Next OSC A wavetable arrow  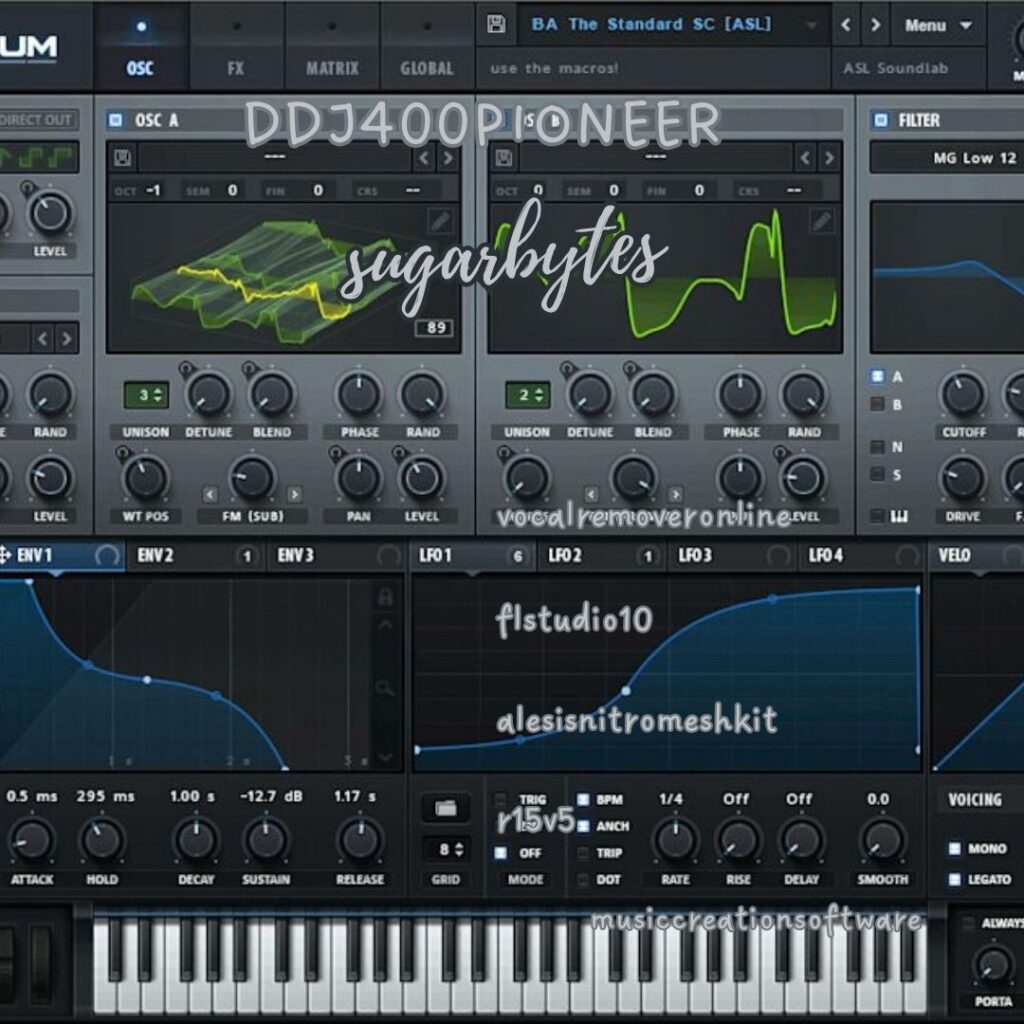pyautogui.click(x=448, y=158)
